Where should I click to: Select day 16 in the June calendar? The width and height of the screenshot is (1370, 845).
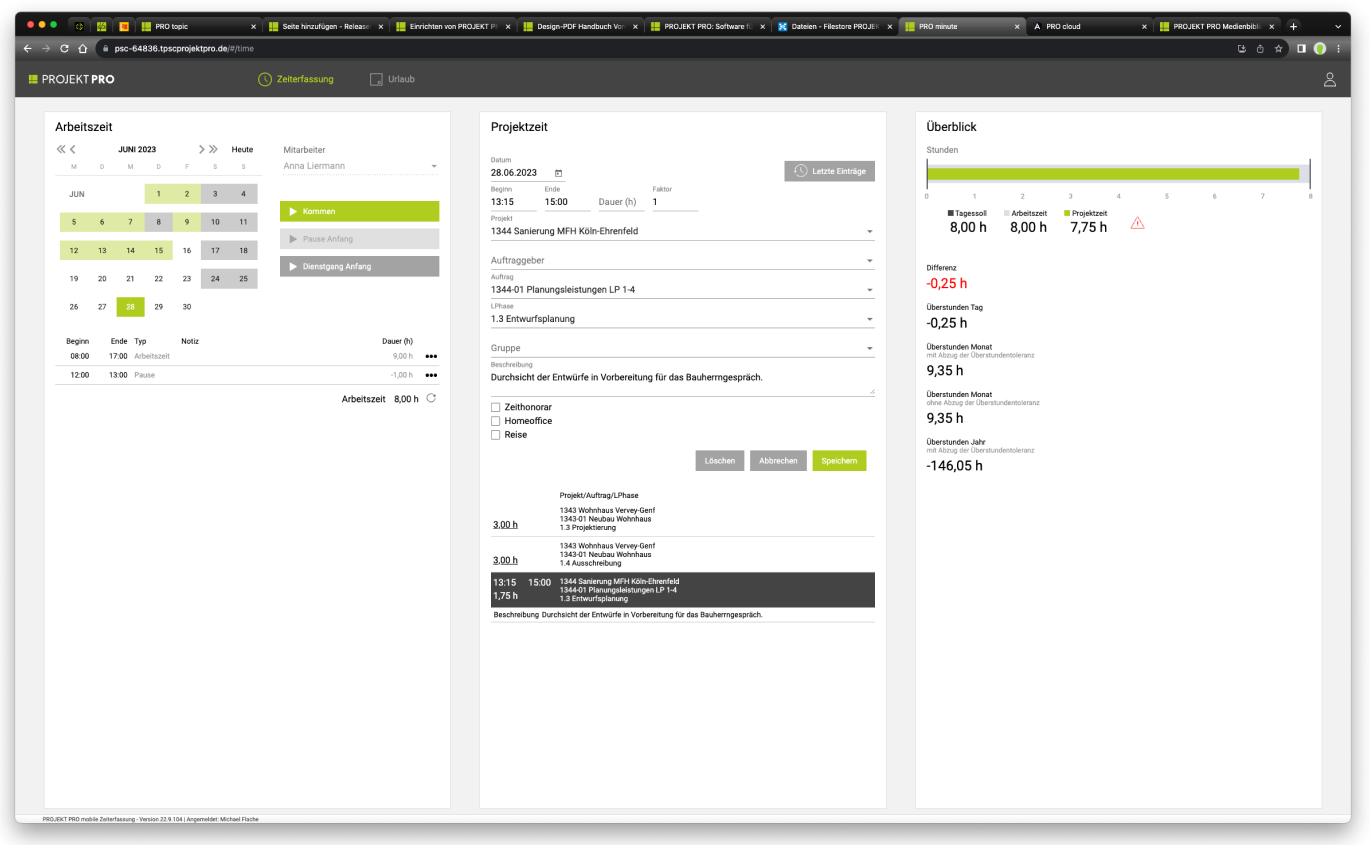tap(187, 250)
